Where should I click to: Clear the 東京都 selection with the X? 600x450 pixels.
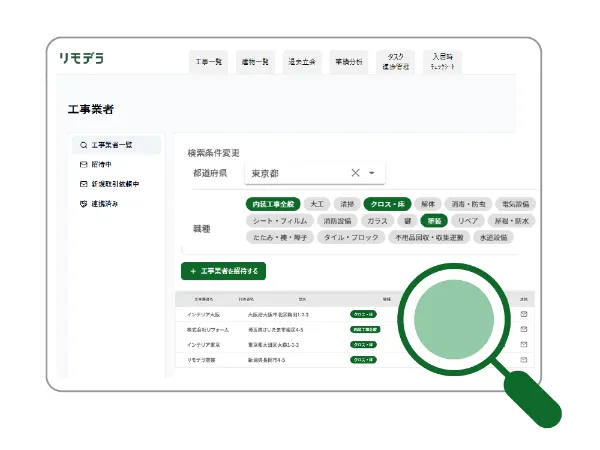click(355, 173)
